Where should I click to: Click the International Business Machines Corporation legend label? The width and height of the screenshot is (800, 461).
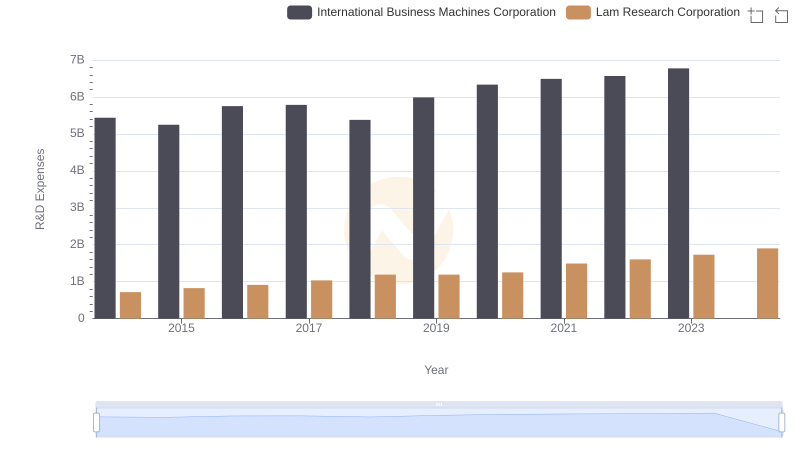(436, 12)
